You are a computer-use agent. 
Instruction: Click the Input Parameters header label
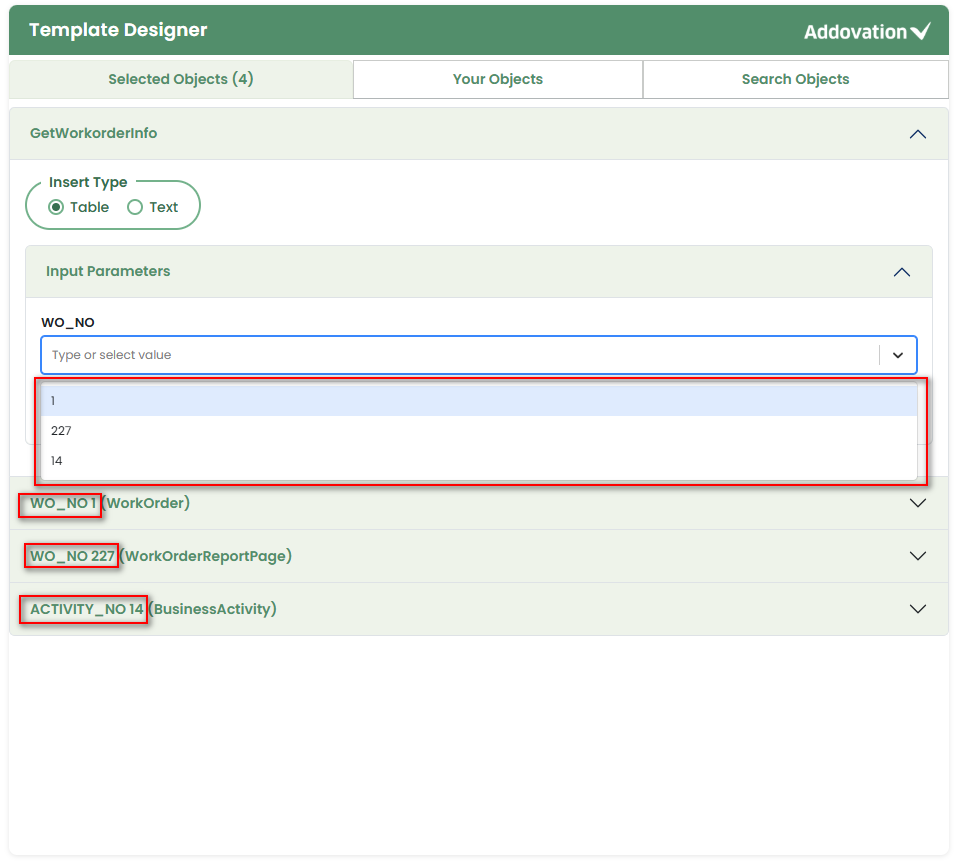(108, 271)
